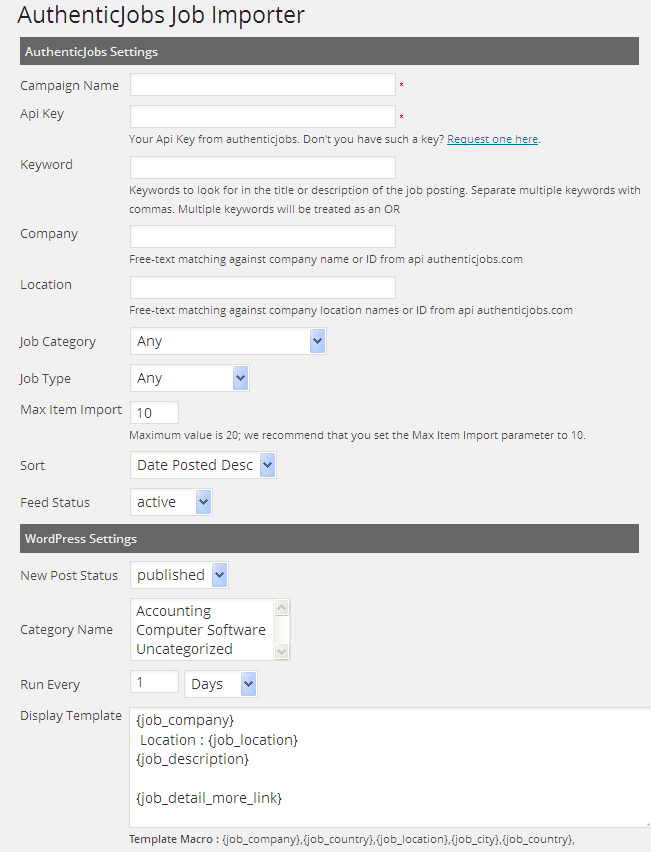
Task: Click the Keyword input field
Action: [262, 168]
